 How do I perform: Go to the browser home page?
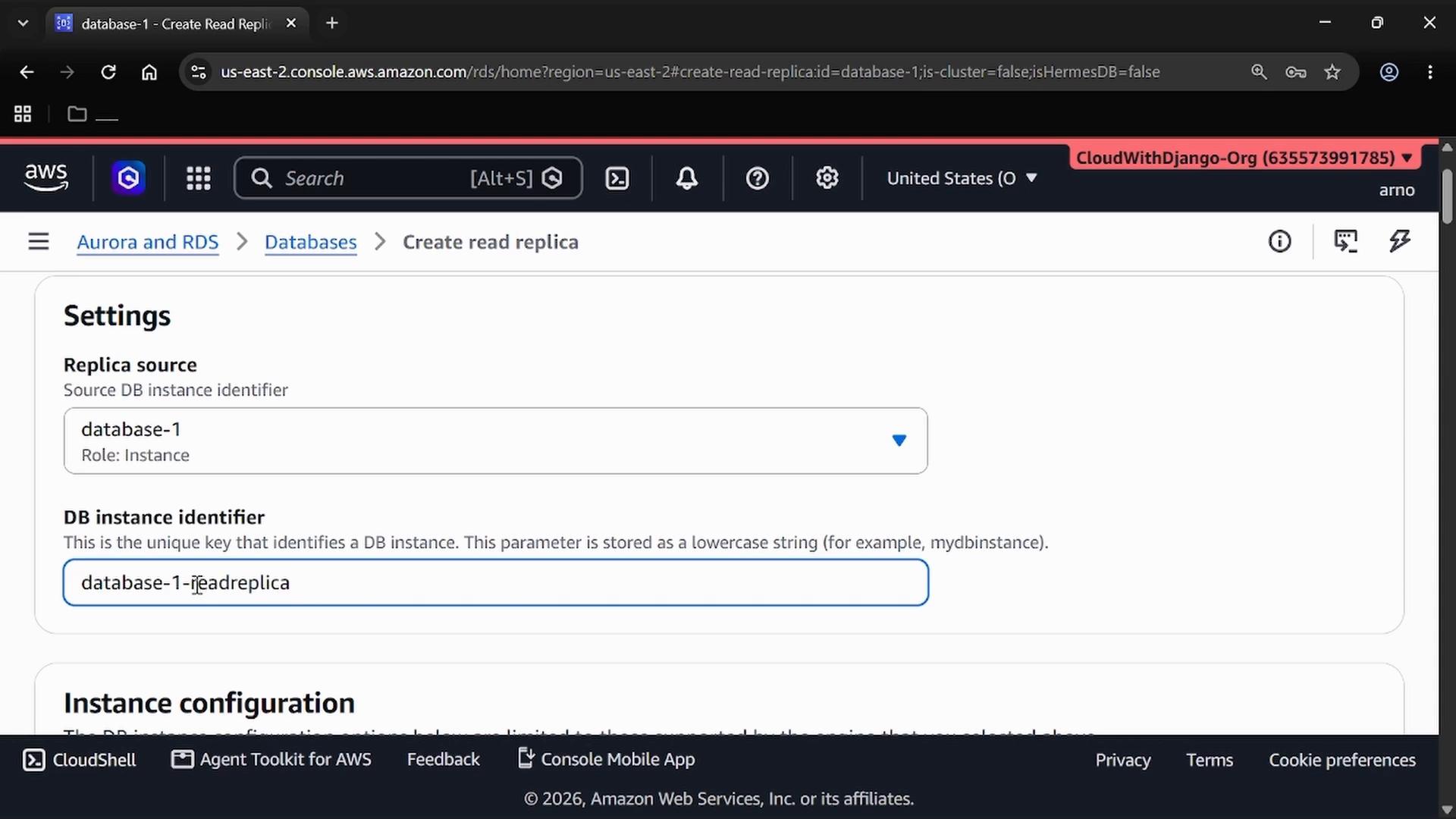click(149, 72)
